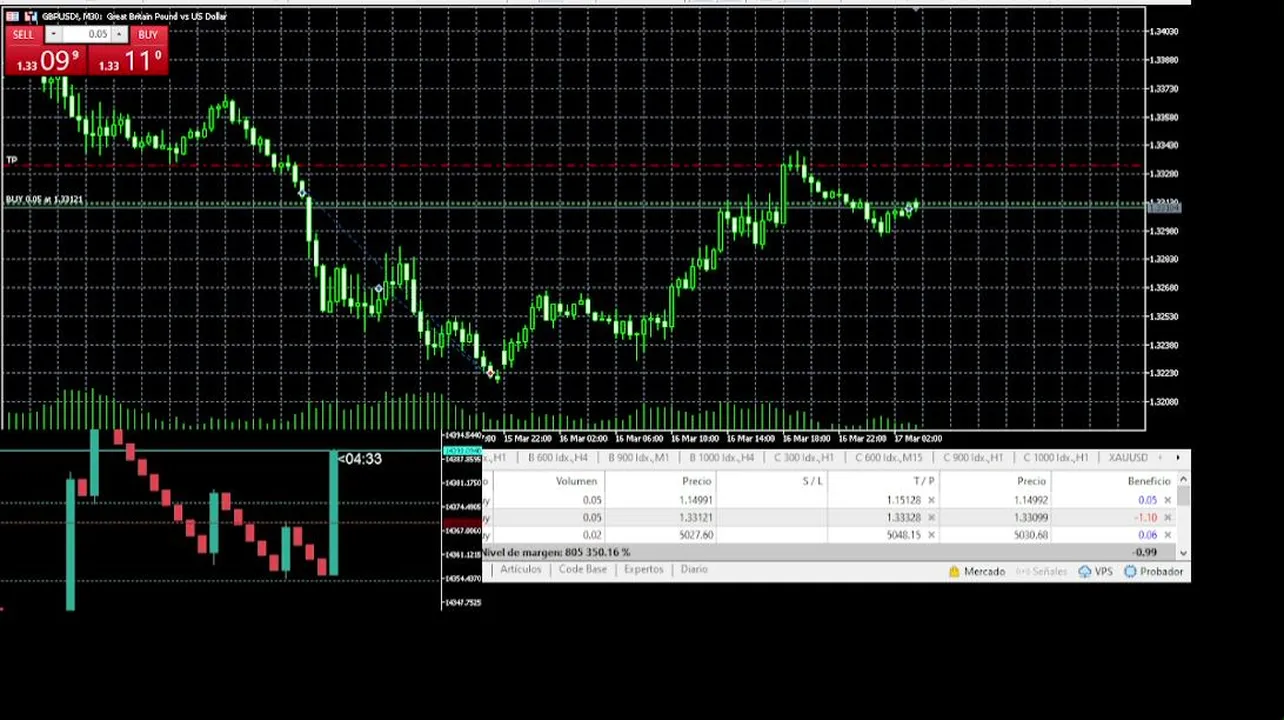This screenshot has height=720, width=1284.
Task: Select the BUY 0.05 at 1.33121 order line label
Action: click(45, 199)
